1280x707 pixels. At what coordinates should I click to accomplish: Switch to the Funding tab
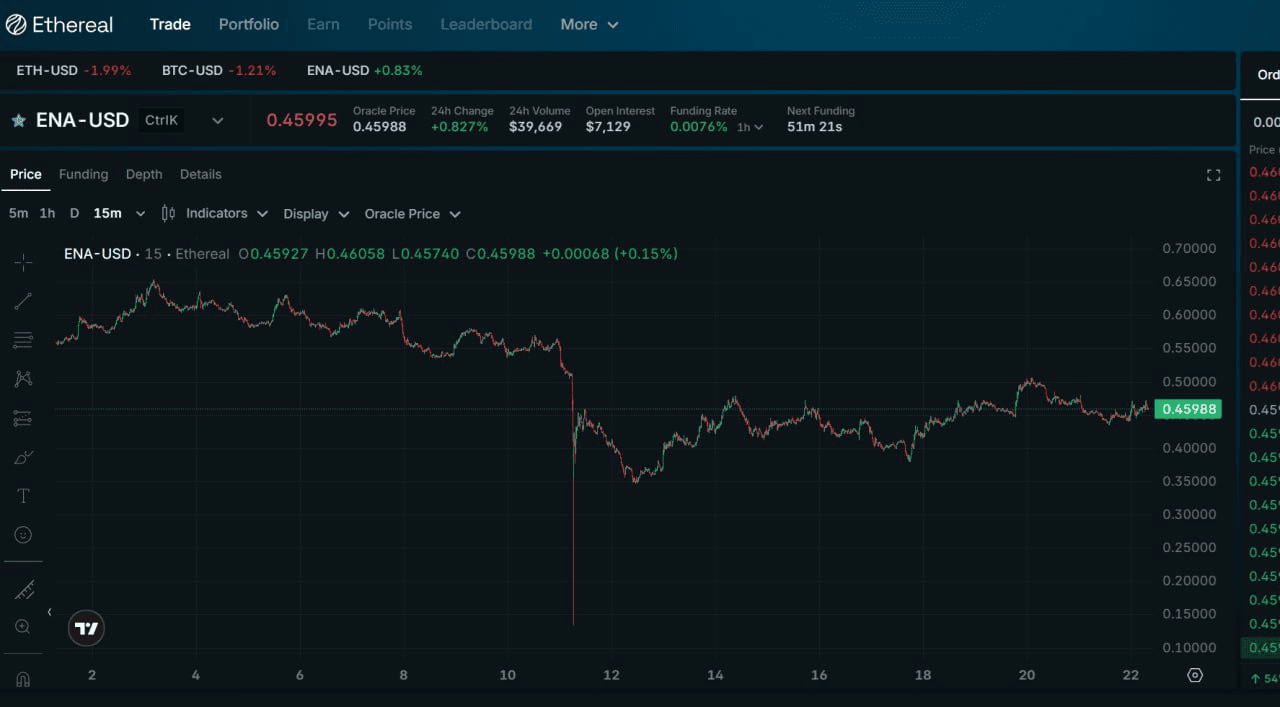(83, 174)
